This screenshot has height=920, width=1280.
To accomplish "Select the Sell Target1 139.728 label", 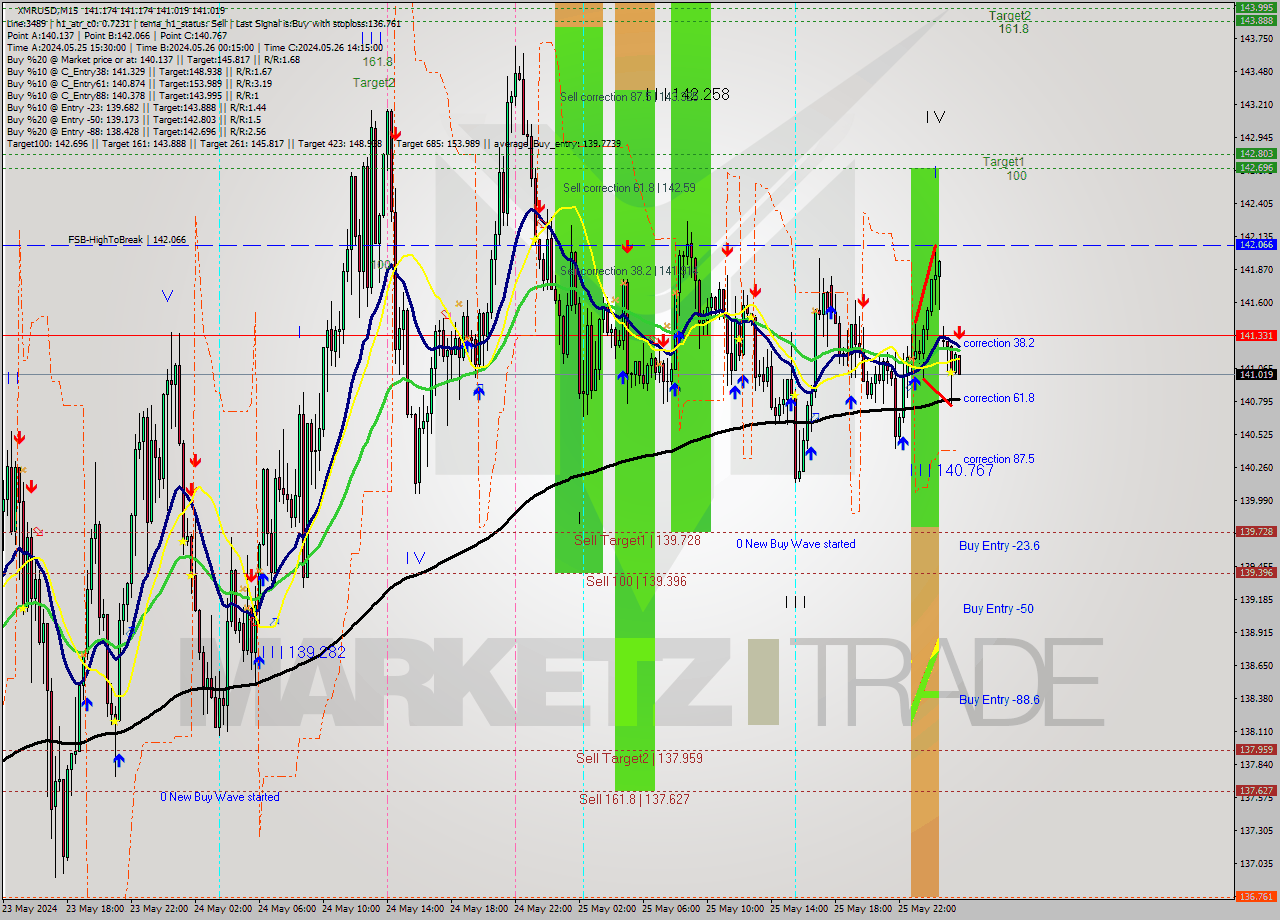I will click(637, 540).
